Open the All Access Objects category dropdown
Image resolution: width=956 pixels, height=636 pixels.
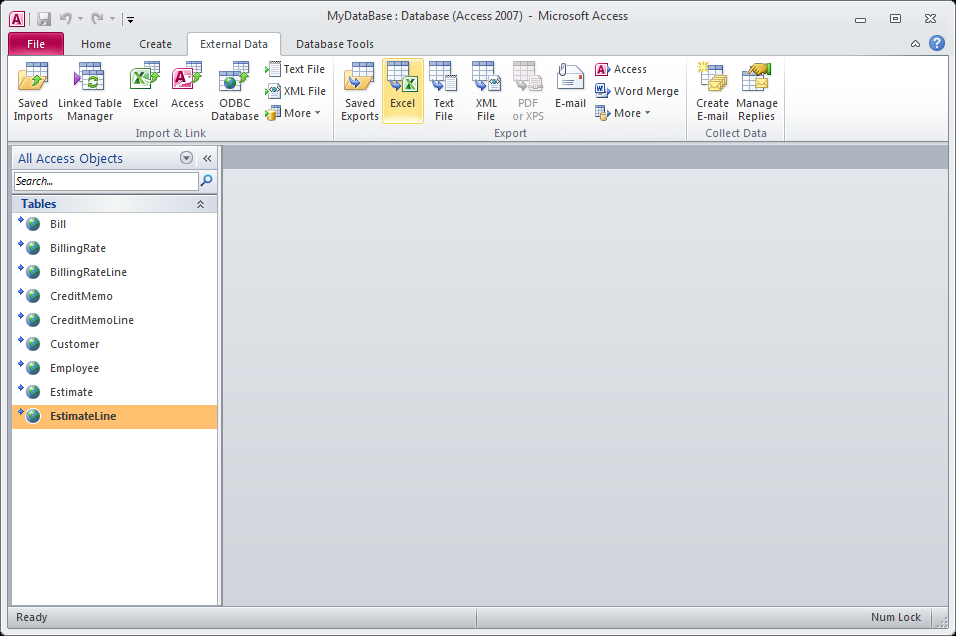point(187,158)
